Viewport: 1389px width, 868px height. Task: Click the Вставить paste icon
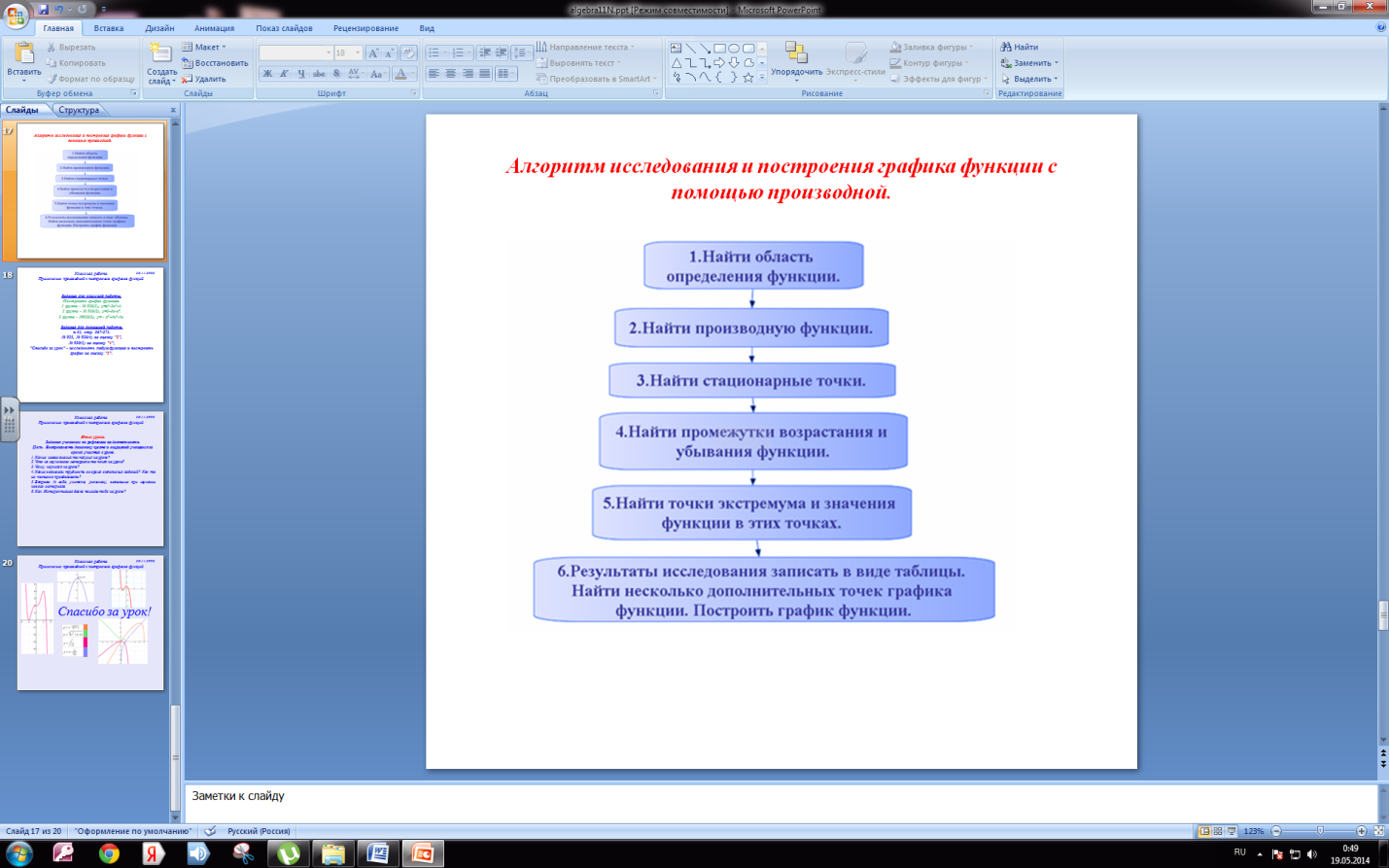pos(23,53)
